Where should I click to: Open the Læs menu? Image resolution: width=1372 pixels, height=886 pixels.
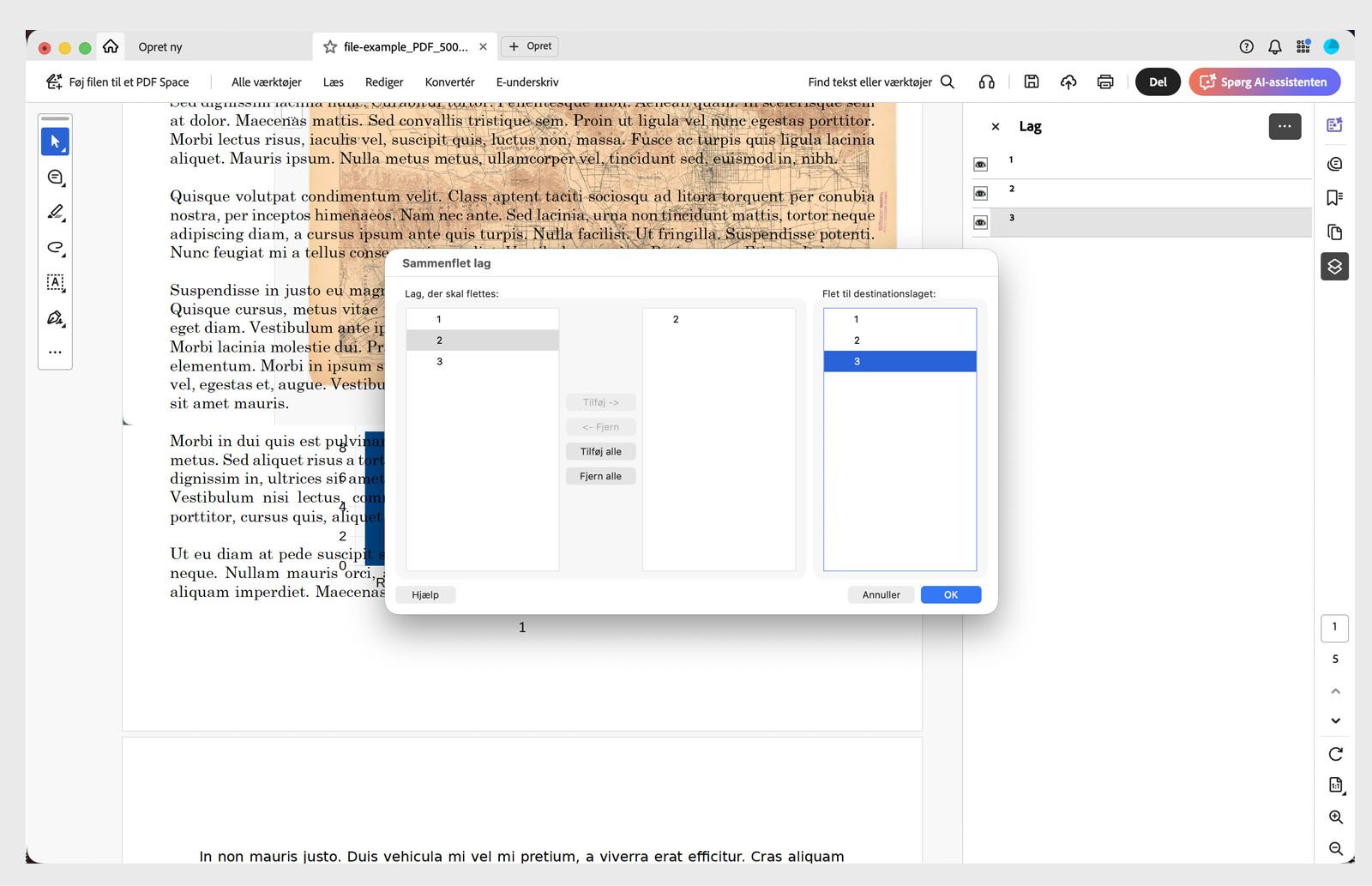[x=334, y=82]
